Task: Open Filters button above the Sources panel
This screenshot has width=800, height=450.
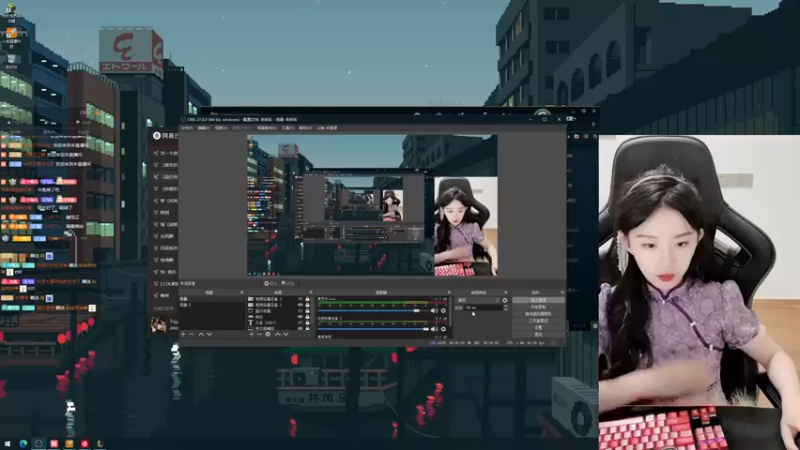Action: coord(288,283)
